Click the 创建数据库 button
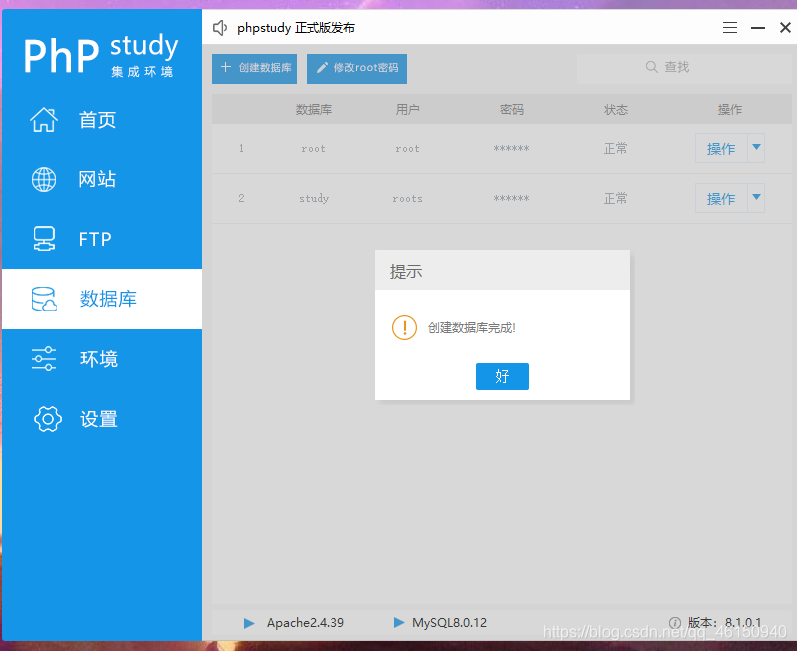The width and height of the screenshot is (797, 651). pos(255,69)
